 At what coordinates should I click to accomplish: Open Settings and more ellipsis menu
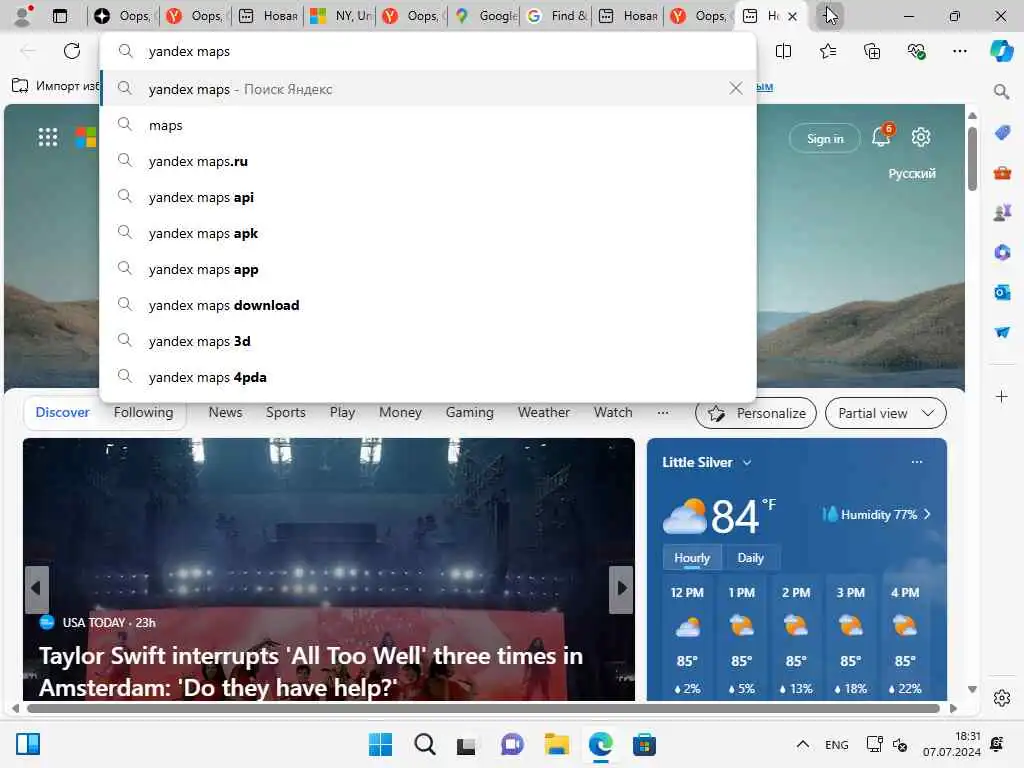959,51
